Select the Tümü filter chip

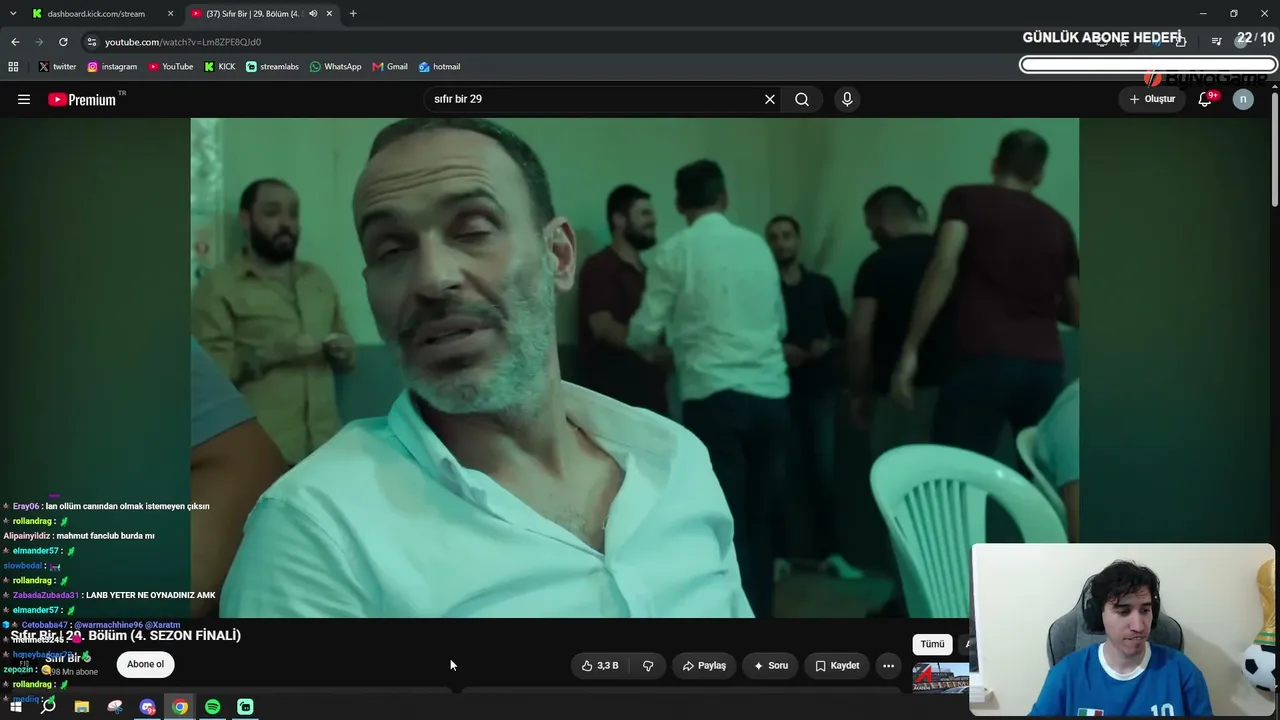pyautogui.click(x=932, y=644)
